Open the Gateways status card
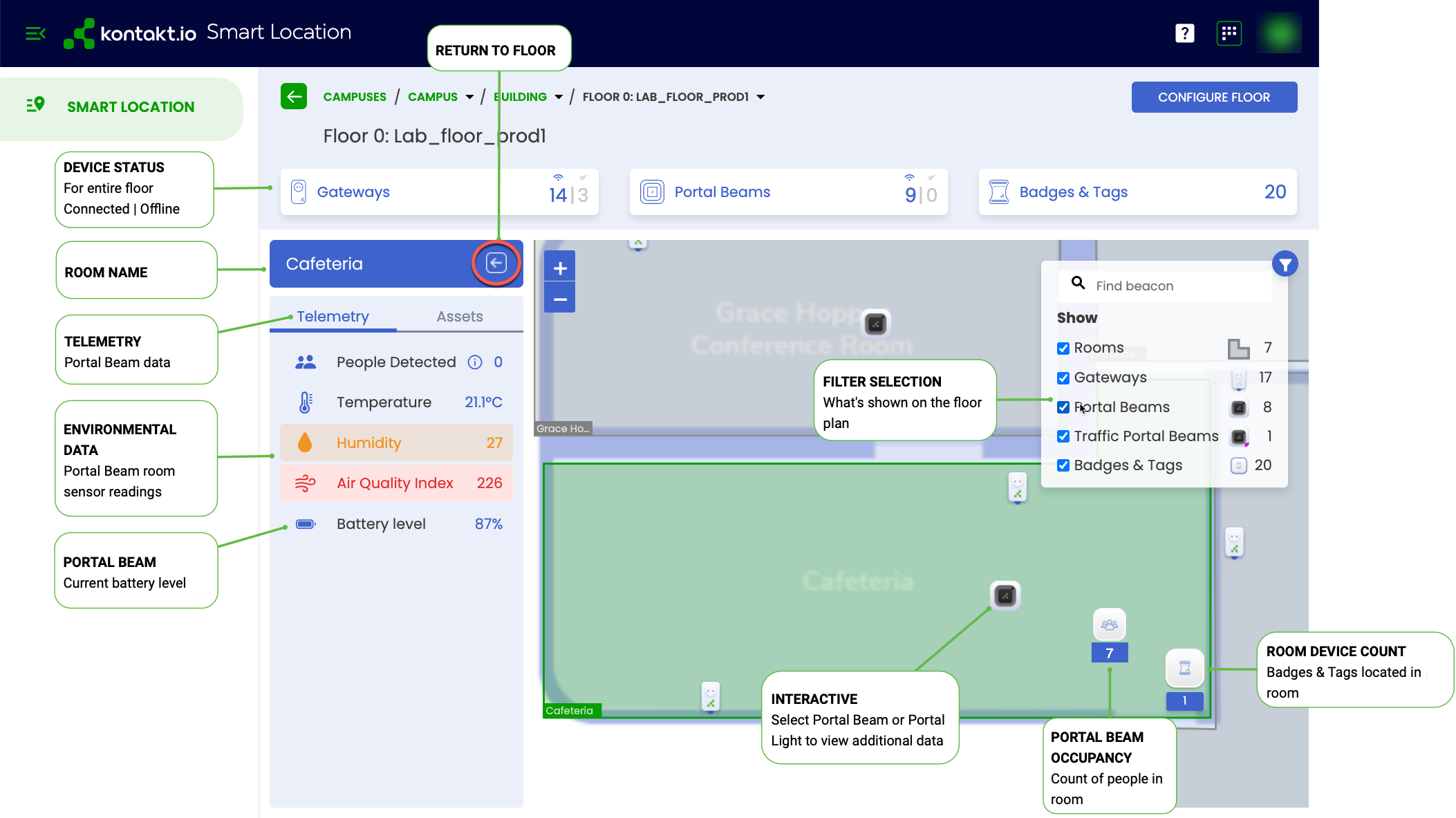The height and width of the screenshot is (818, 1456). pyautogui.click(x=440, y=192)
